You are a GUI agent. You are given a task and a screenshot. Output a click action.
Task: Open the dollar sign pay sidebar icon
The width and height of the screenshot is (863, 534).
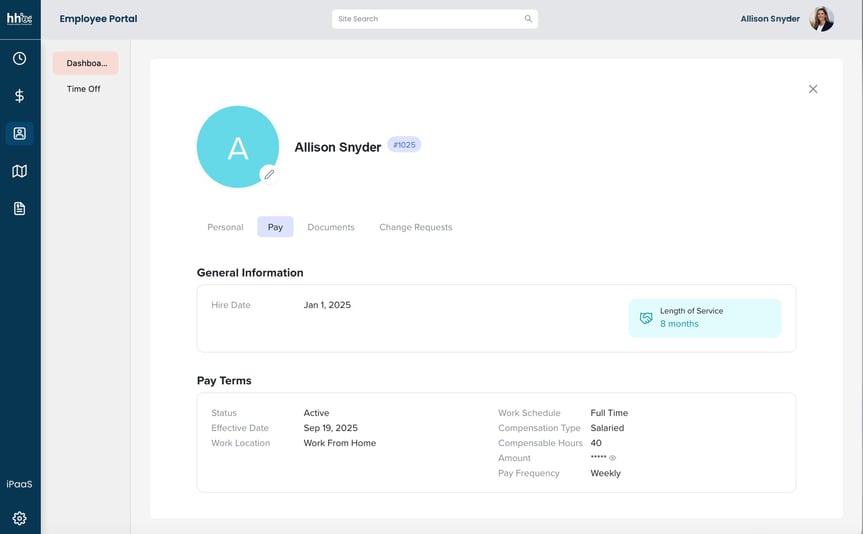pos(19,96)
